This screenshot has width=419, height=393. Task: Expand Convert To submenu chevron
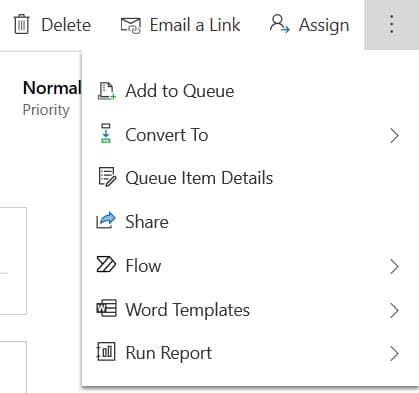[394, 136]
